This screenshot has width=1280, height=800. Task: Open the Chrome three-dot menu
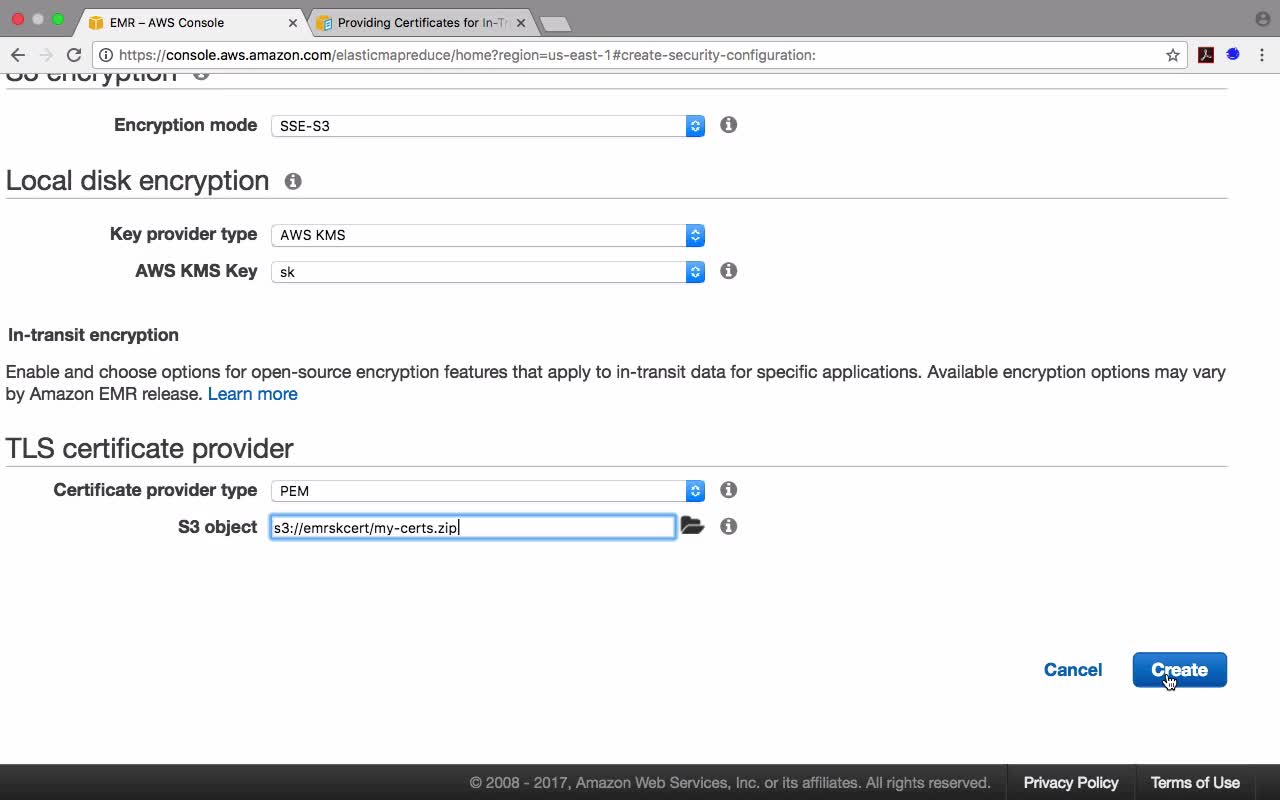[1262, 55]
